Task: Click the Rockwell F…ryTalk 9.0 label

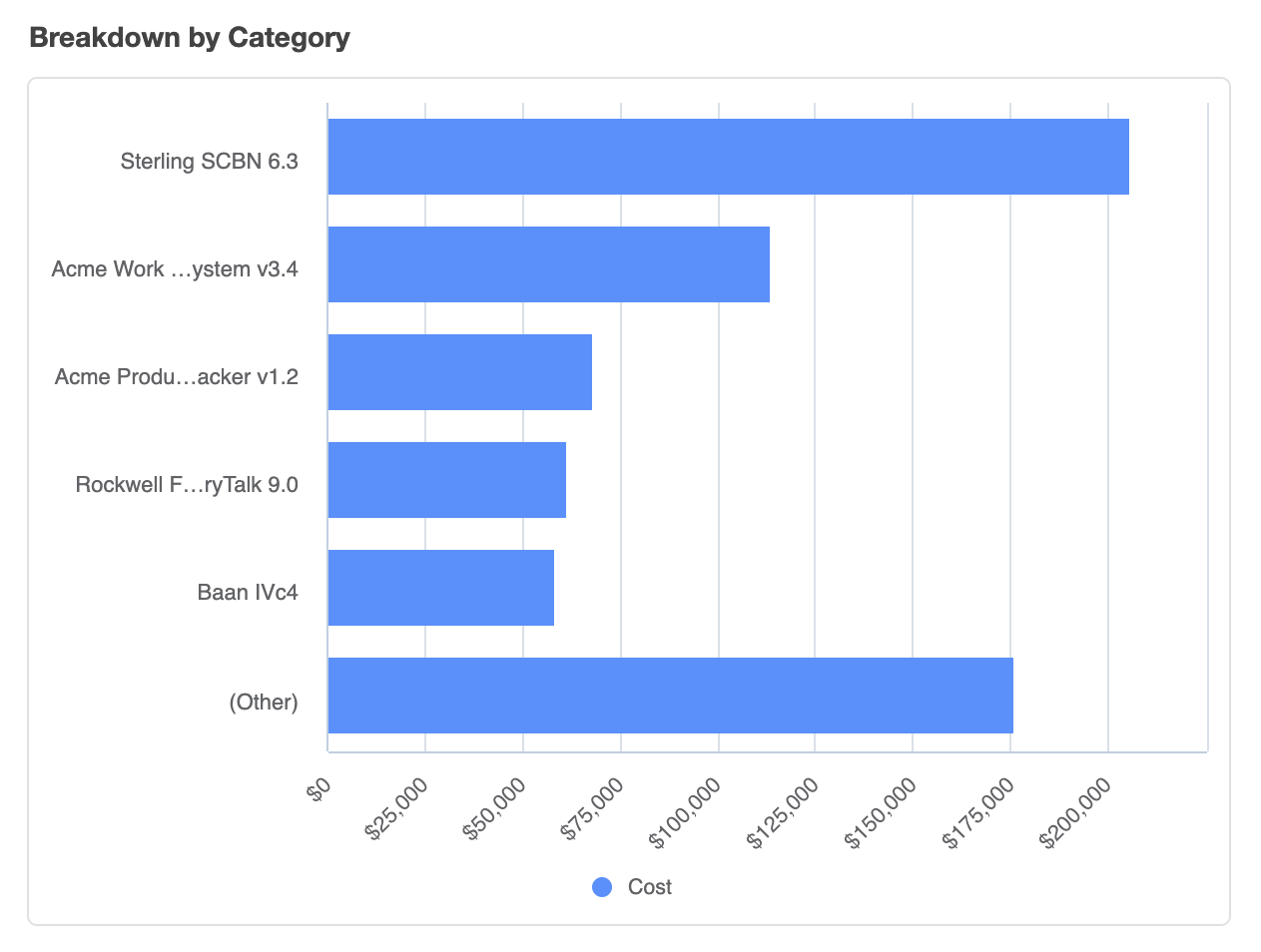Action: pyautogui.click(x=187, y=485)
